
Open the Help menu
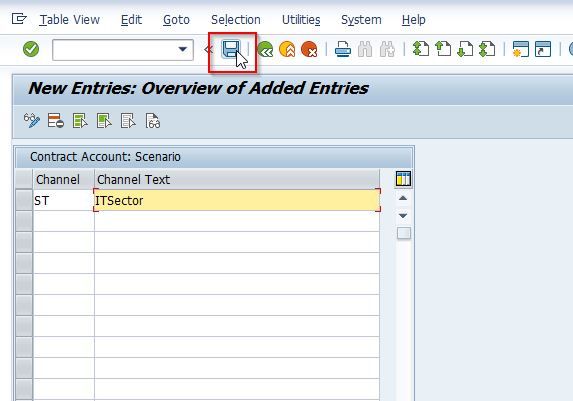pyautogui.click(x=413, y=20)
